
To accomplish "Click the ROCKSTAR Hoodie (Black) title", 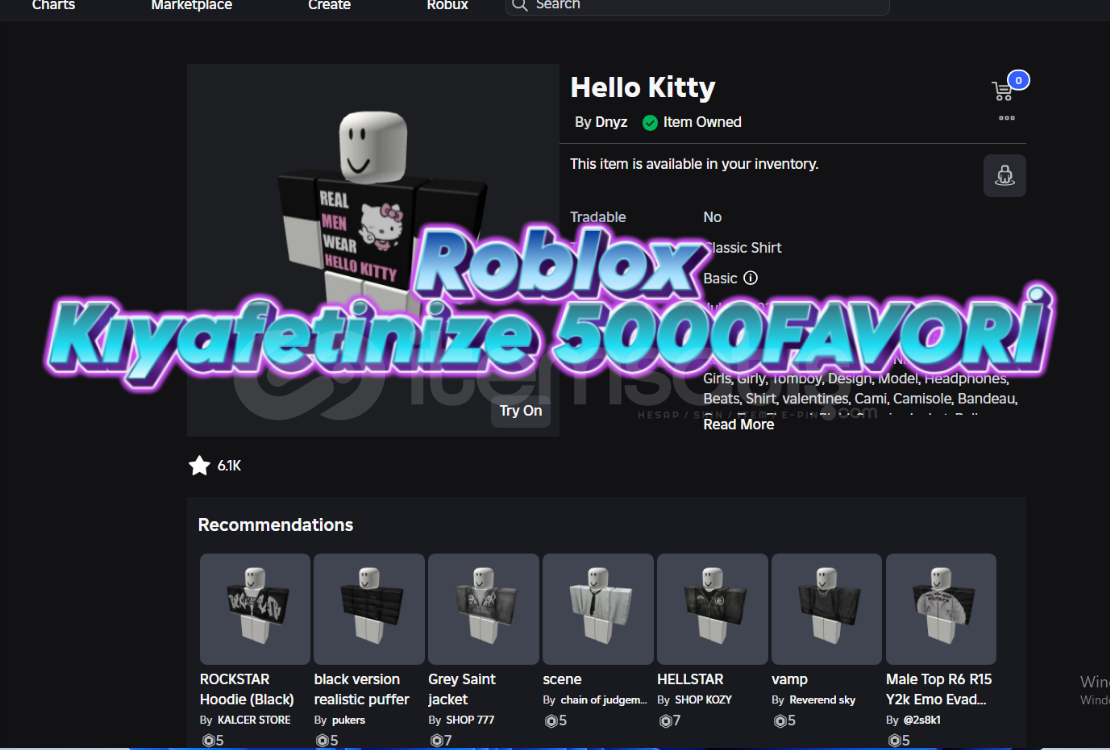I will pyautogui.click(x=246, y=689).
